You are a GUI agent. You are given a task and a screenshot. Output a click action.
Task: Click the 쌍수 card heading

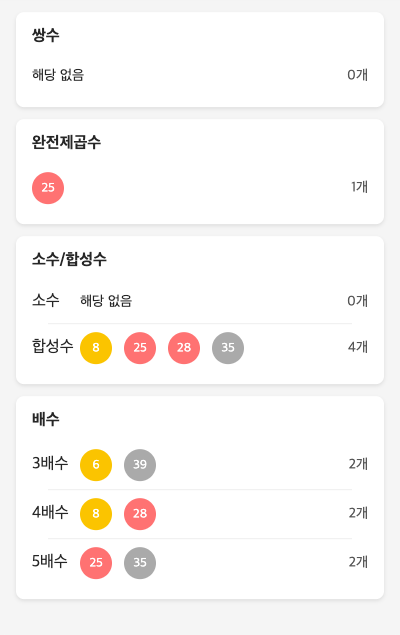pos(46,35)
